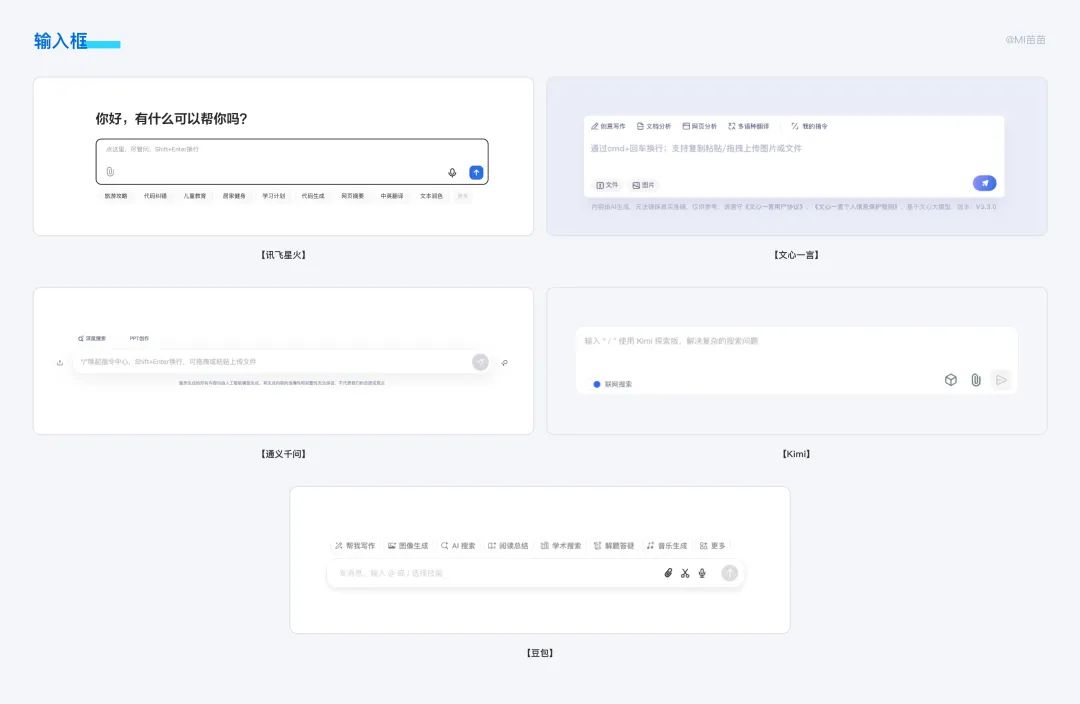The width and height of the screenshot is (1080, 704).
Task: Select 深度搜索 above the 通义千问 input
Action: coord(92,339)
